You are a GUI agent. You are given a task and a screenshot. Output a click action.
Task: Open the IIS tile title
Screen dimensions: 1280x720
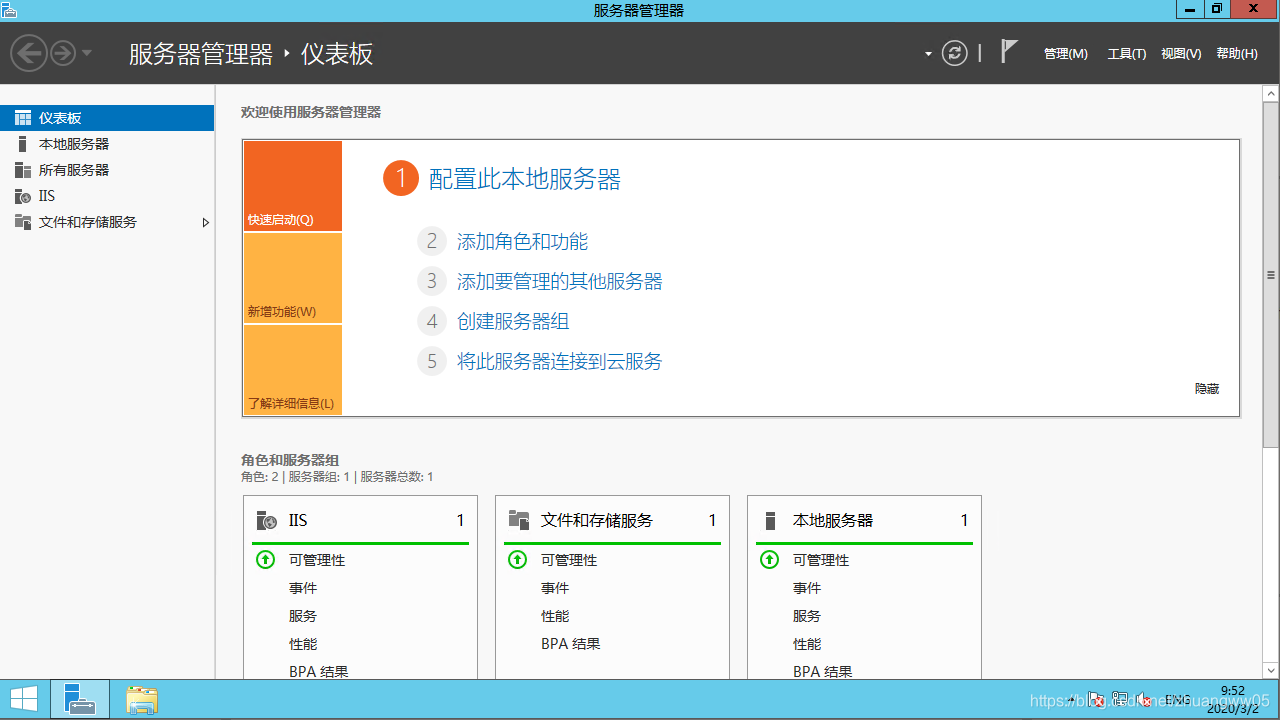click(x=298, y=520)
